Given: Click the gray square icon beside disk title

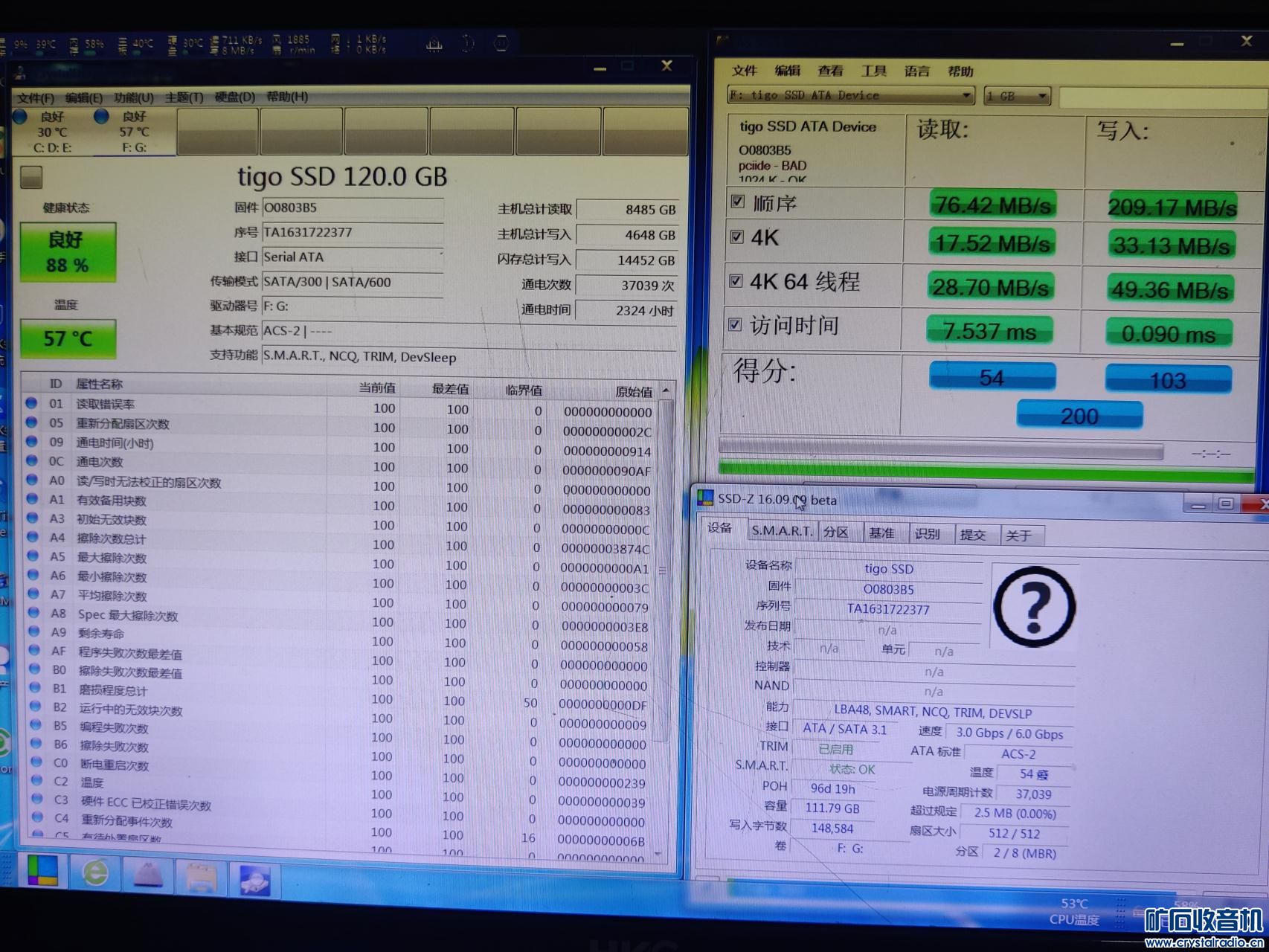Looking at the screenshot, I should click(31, 177).
